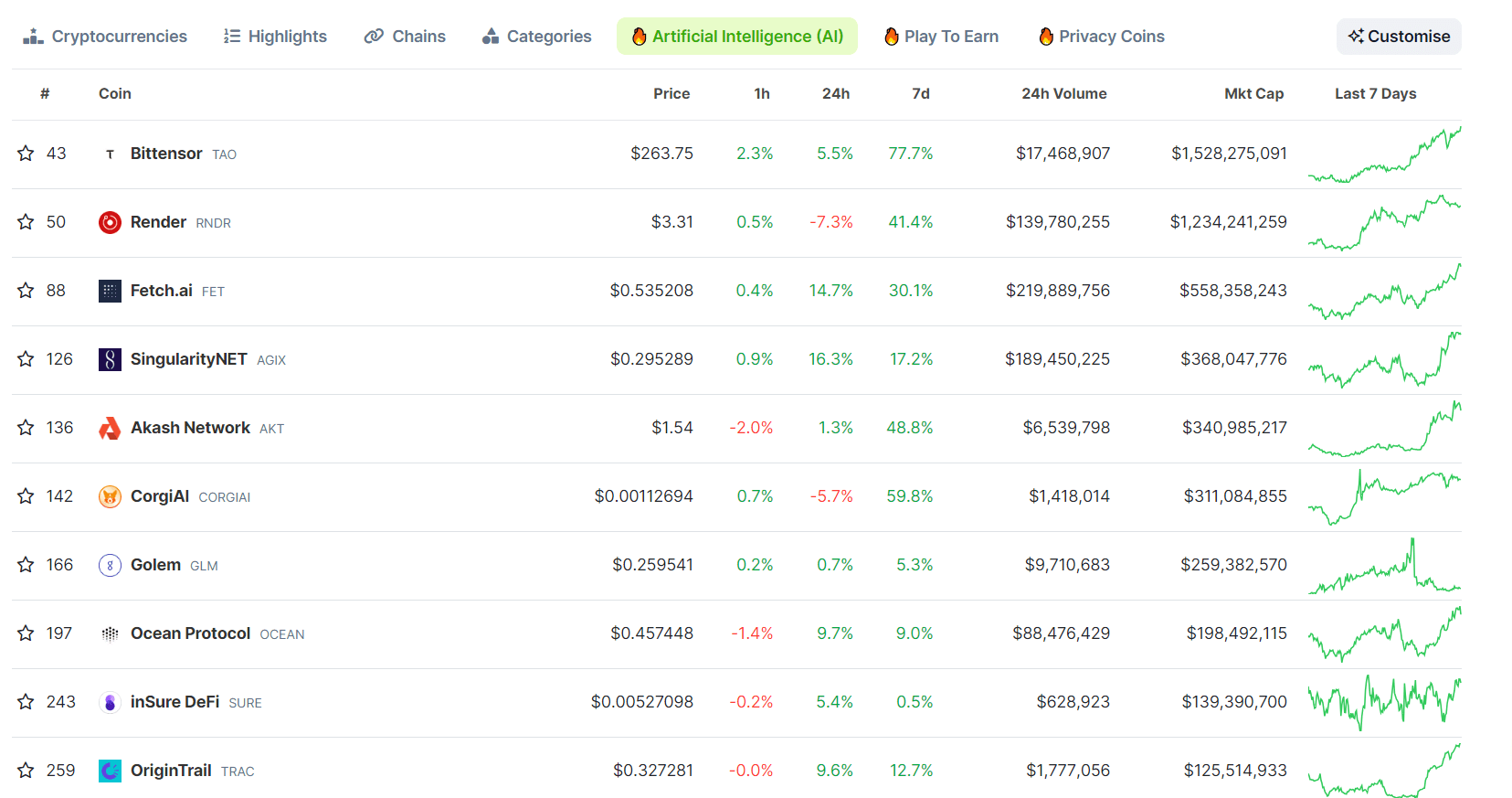
Task: Sort by the # rank column
Action: (x=45, y=93)
